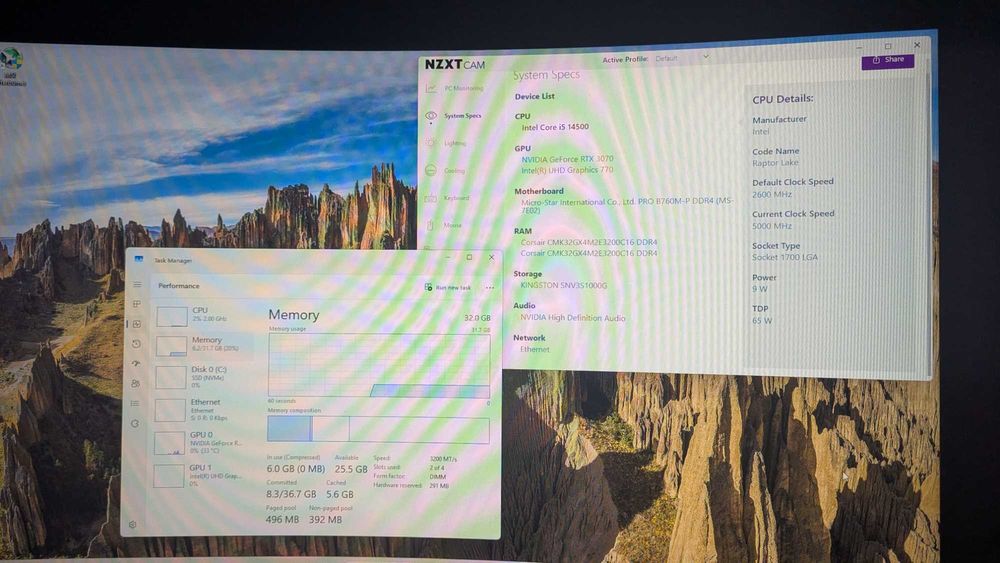This screenshot has width=1000, height=563.
Task: Click the 5.6 GB cached value
Action: [x=339, y=494]
